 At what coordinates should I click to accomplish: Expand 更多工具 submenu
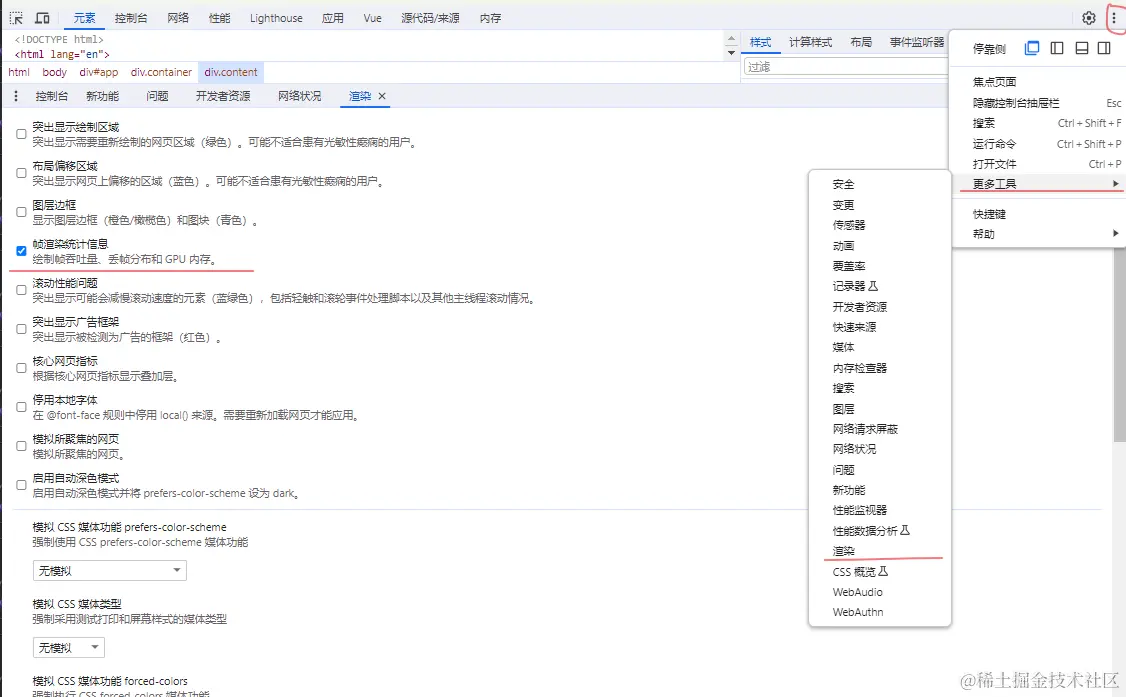click(1038, 184)
